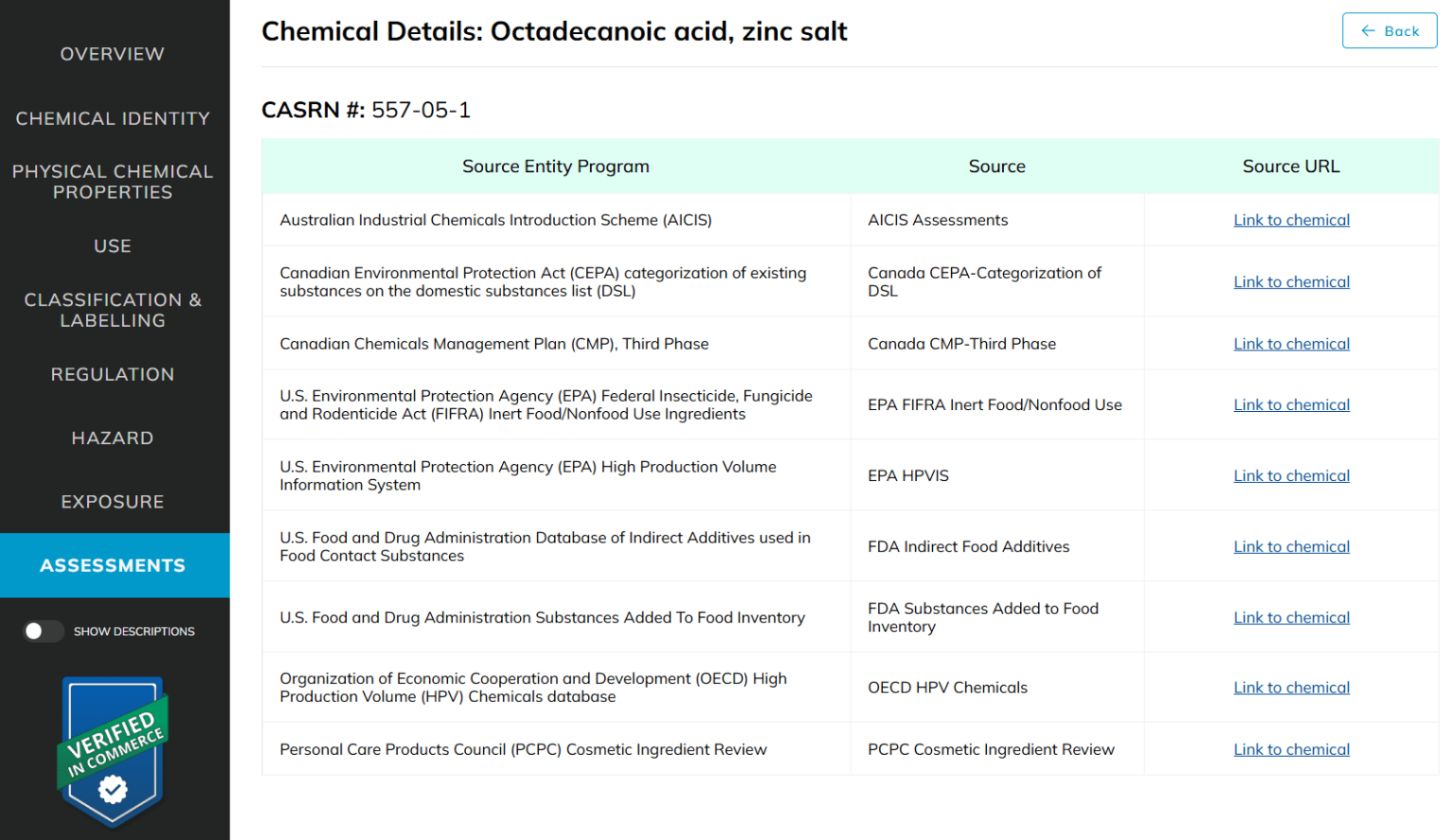Select the Physical Chemical Properties section
The height and width of the screenshot is (840, 1452).
click(112, 181)
